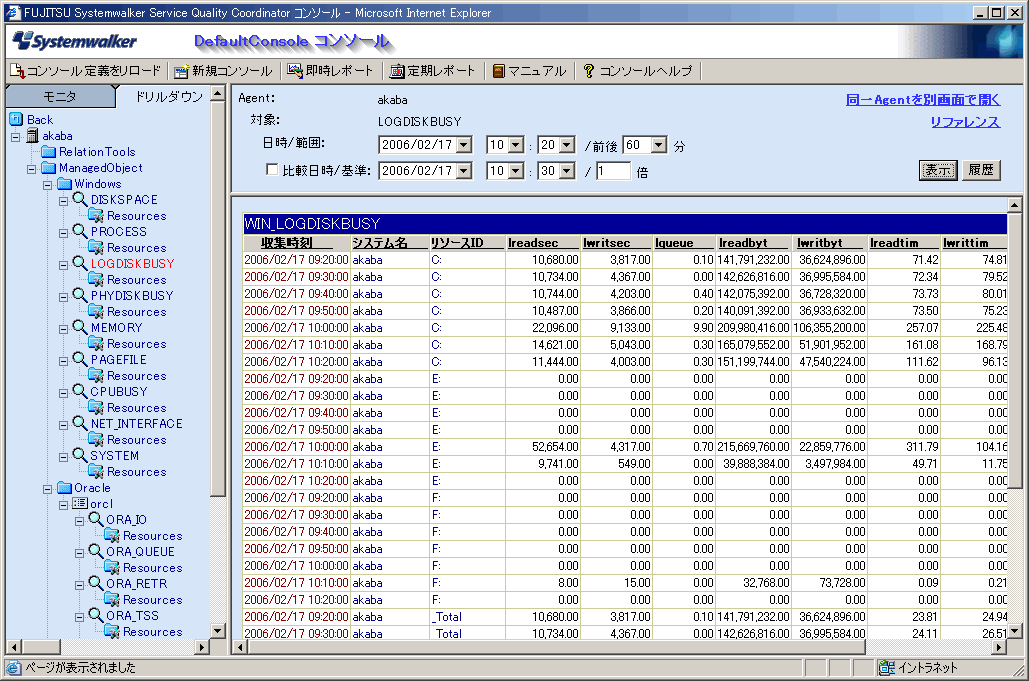Open the 日時/範囲 date dropdown

465,145
